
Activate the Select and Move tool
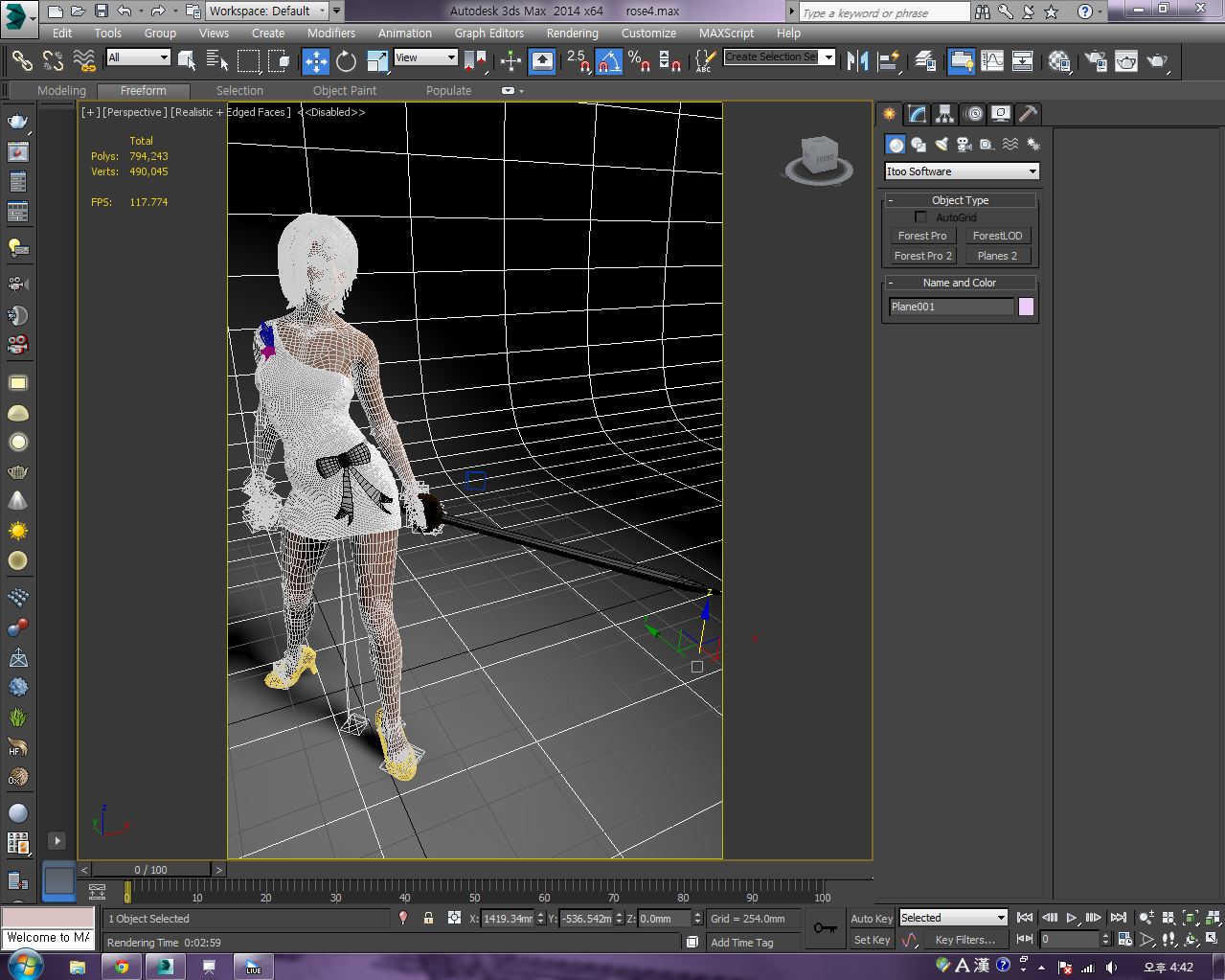tap(315, 61)
